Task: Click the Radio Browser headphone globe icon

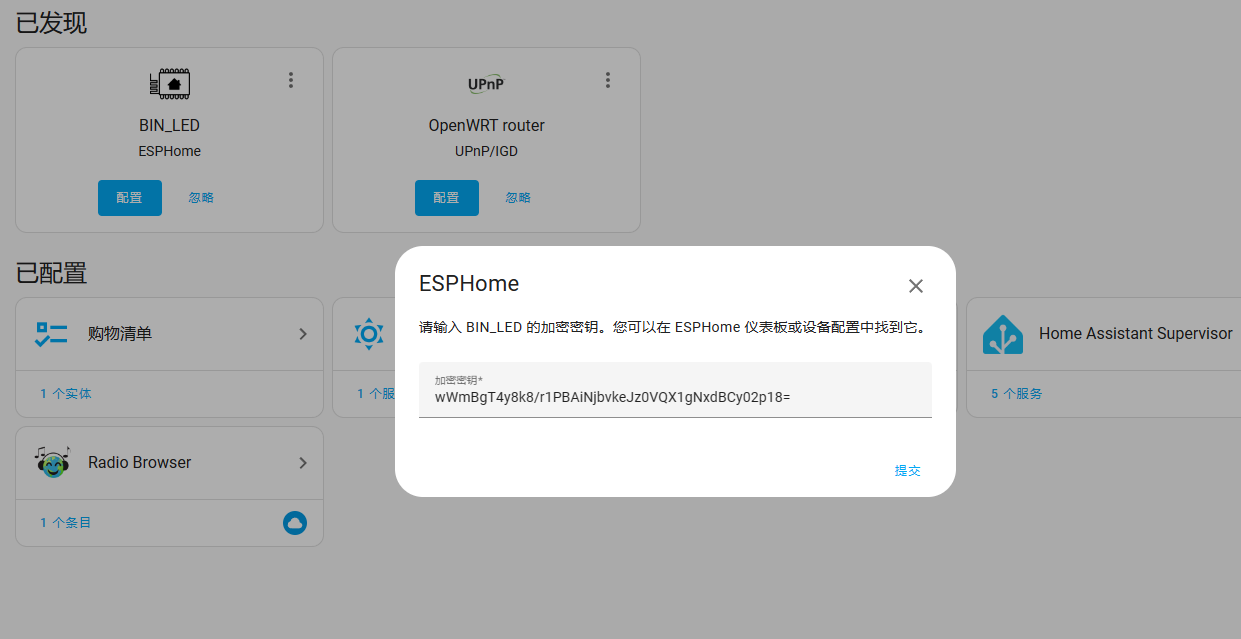Action: (x=52, y=462)
